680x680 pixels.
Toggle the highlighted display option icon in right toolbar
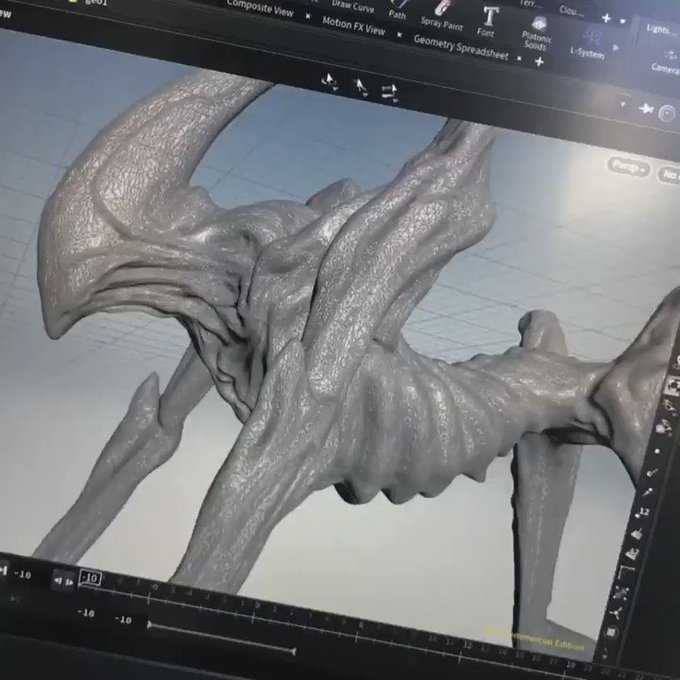pyautogui.click(x=673, y=385)
